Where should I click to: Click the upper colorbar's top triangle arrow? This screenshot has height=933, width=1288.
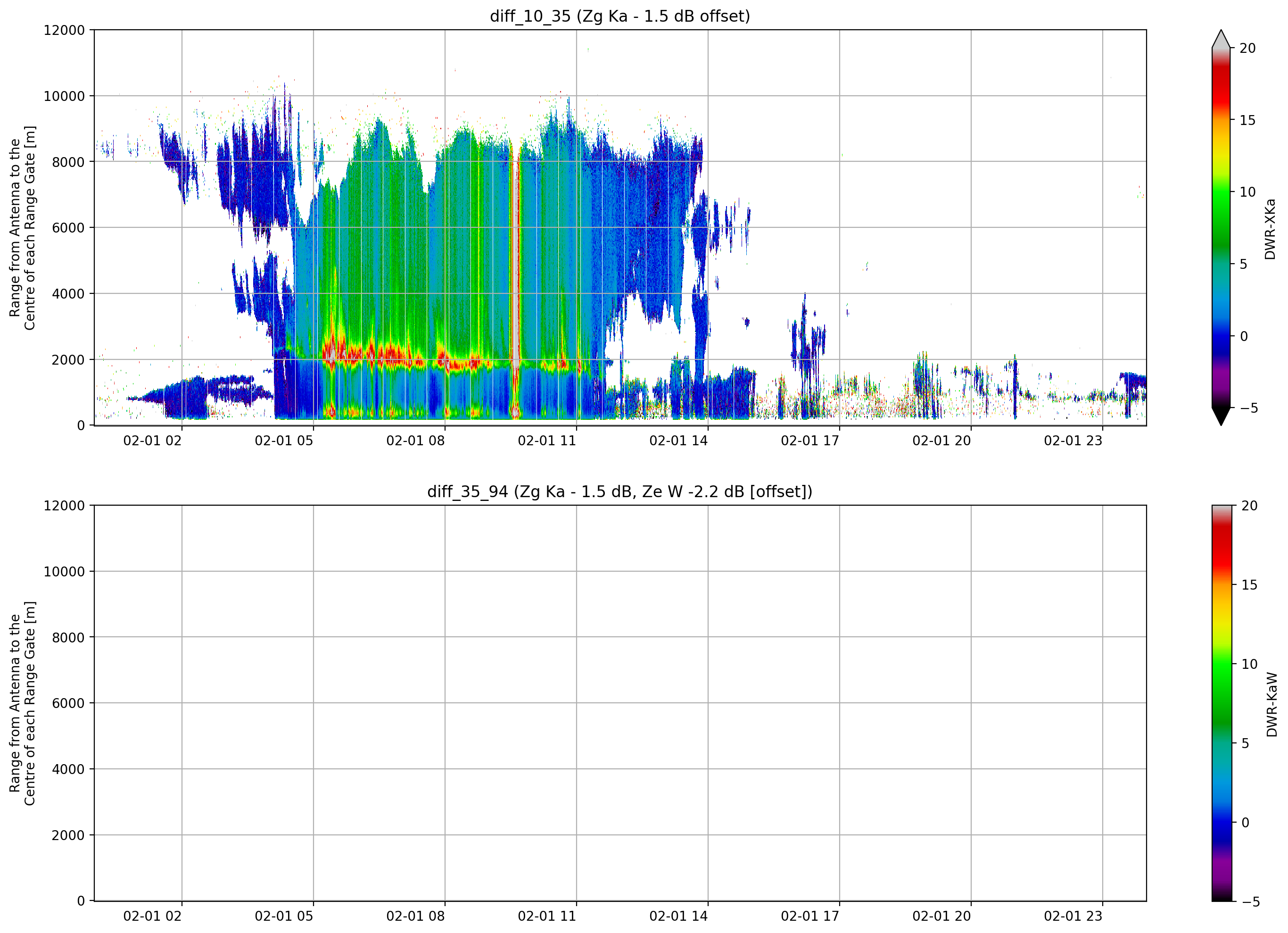coord(1221,39)
